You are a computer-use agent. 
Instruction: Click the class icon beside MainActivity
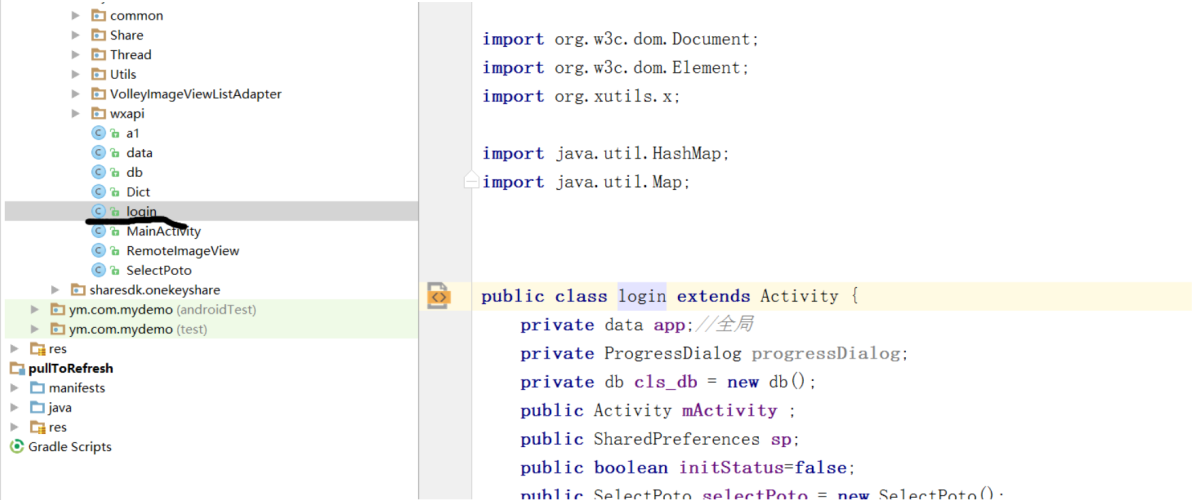point(98,231)
